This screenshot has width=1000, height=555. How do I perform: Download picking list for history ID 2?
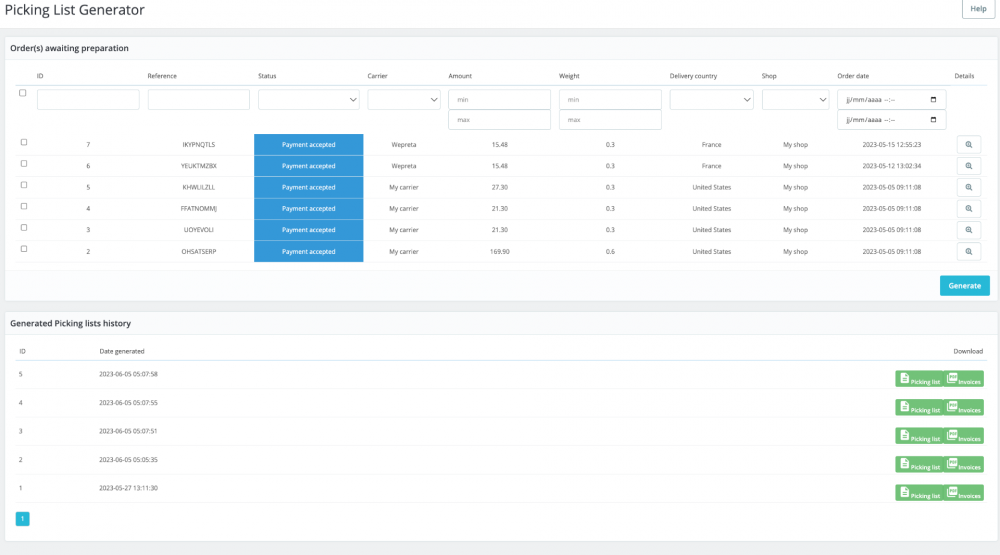point(919,464)
